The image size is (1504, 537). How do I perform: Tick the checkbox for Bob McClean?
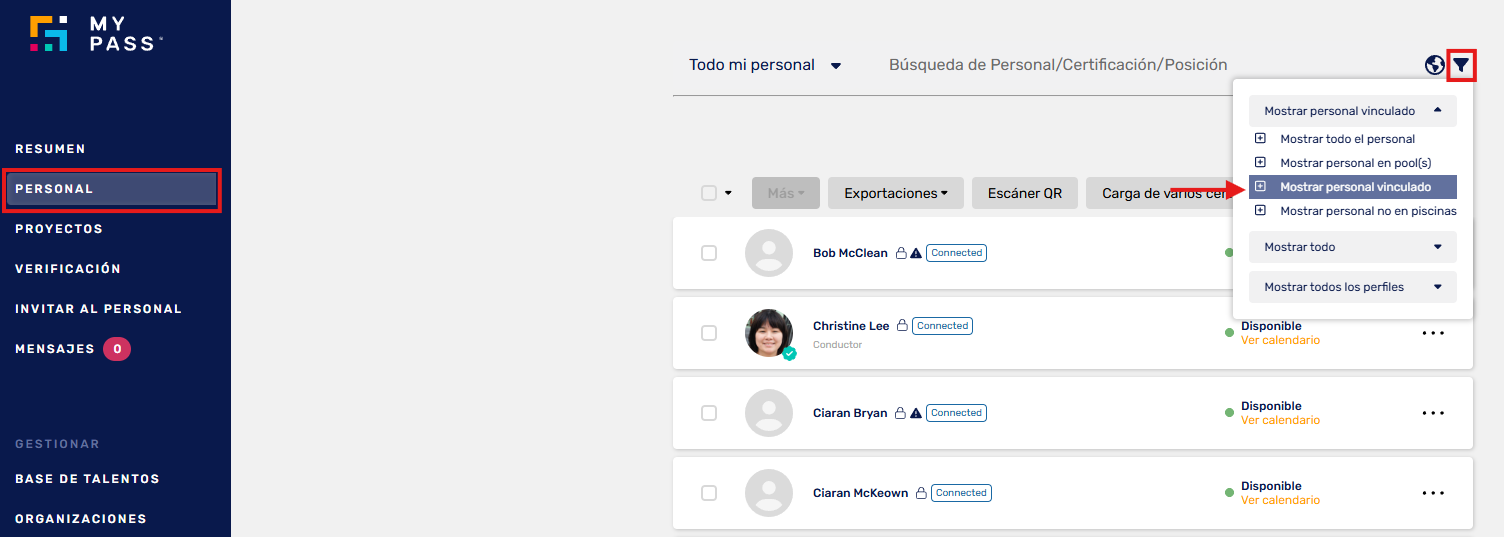709,253
